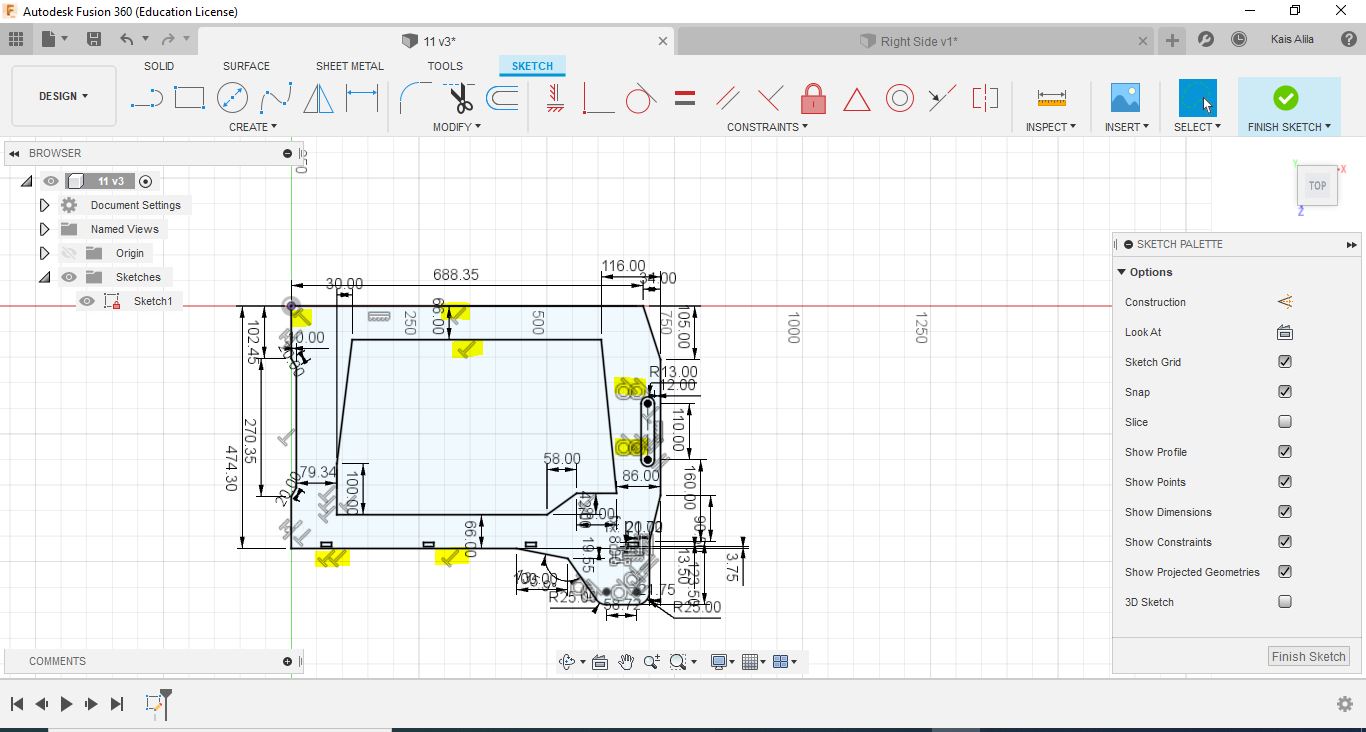Click the Orbit navigation tool
The width and height of the screenshot is (1366, 732).
coord(567,661)
